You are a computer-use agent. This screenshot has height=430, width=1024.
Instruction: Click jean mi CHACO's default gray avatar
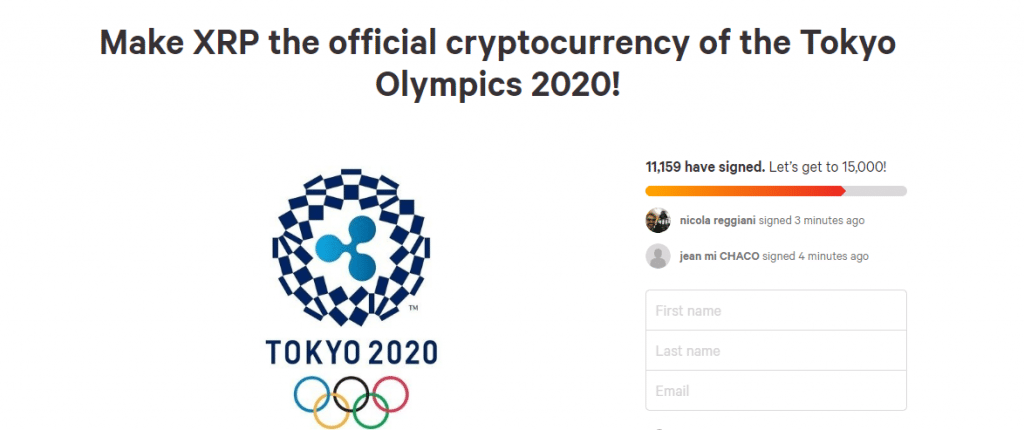coord(658,256)
